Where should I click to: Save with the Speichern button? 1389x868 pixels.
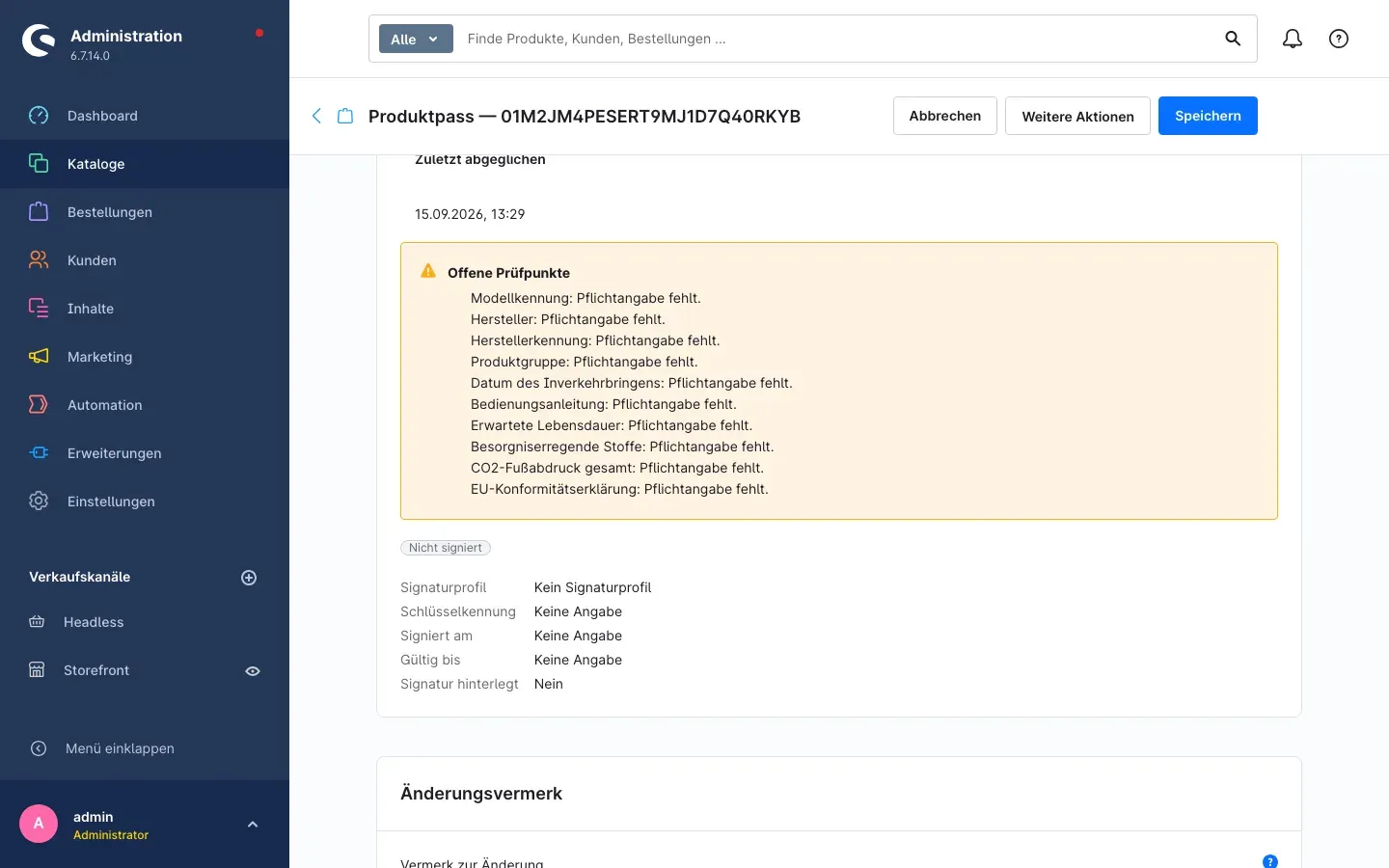click(x=1208, y=116)
